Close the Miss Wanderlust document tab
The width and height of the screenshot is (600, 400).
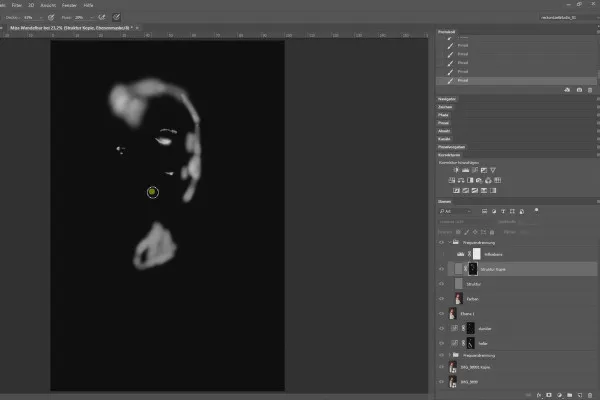pyautogui.click(x=137, y=28)
